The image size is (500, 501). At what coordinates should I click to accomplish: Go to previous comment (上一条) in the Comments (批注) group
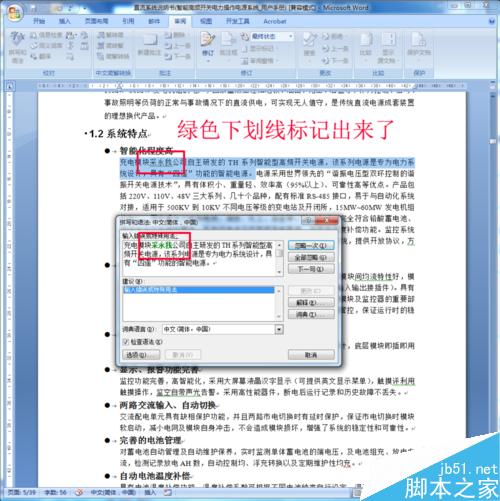[x=178, y=46]
